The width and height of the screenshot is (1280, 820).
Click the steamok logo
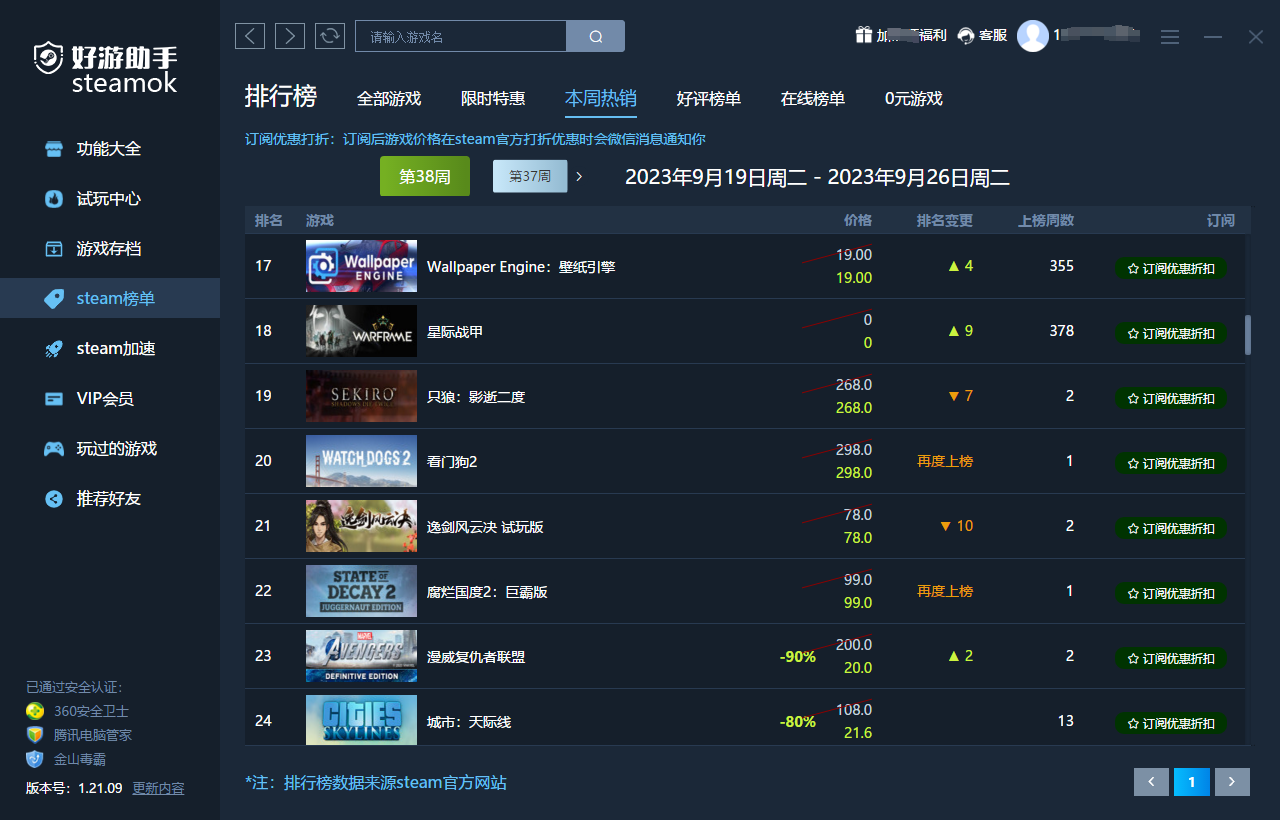pyautogui.click(x=106, y=68)
